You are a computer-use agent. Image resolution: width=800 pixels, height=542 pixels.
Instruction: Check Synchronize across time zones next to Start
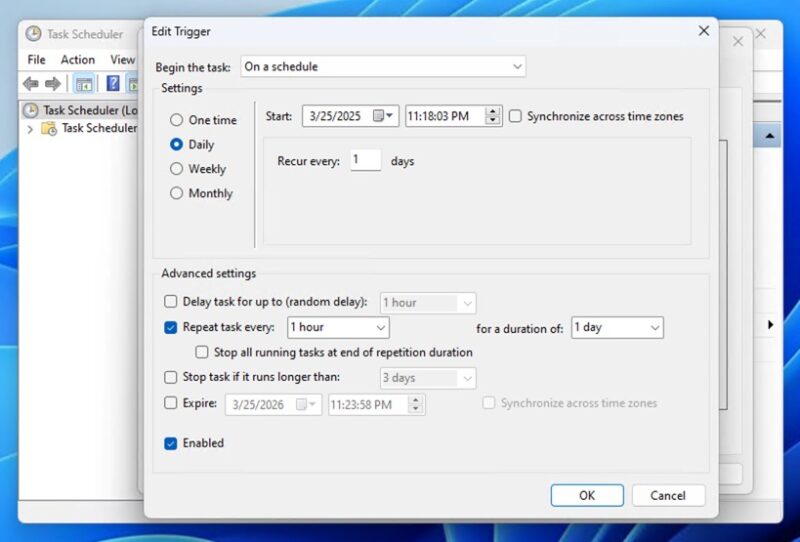pyautogui.click(x=515, y=116)
